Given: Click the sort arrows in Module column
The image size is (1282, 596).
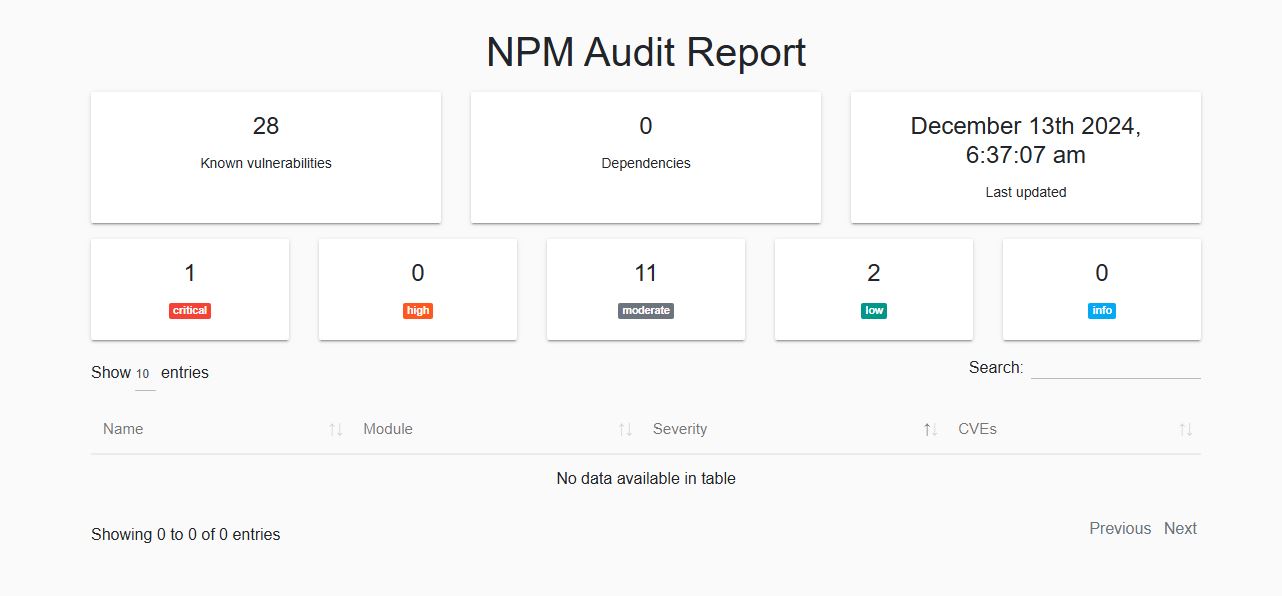Looking at the screenshot, I should (625, 430).
